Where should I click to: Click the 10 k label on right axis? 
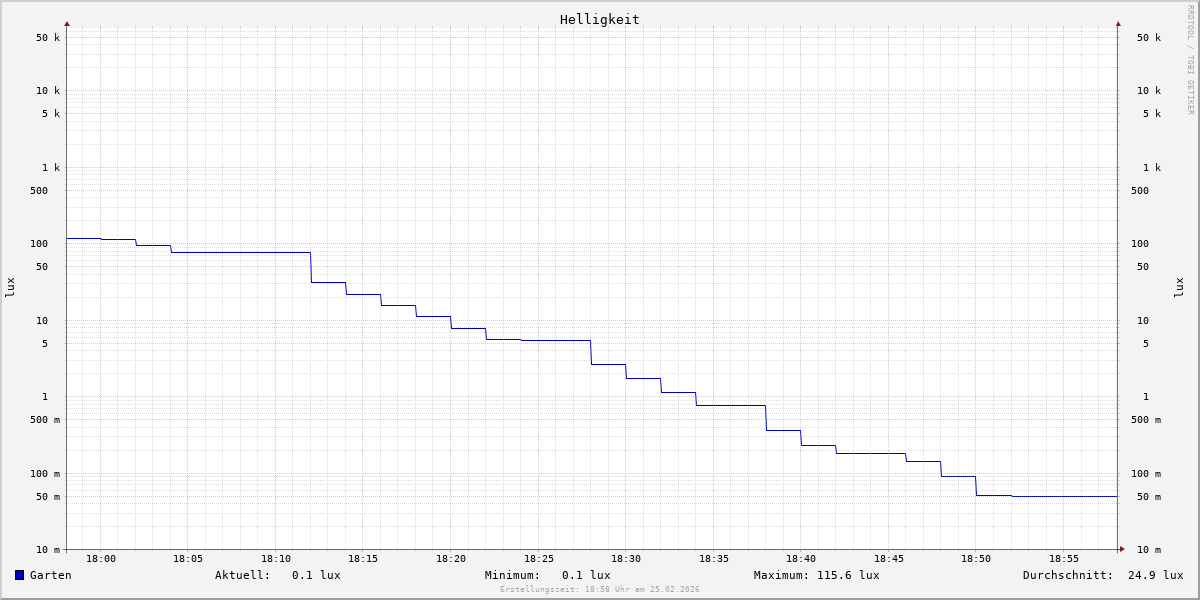pyautogui.click(x=1149, y=91)
